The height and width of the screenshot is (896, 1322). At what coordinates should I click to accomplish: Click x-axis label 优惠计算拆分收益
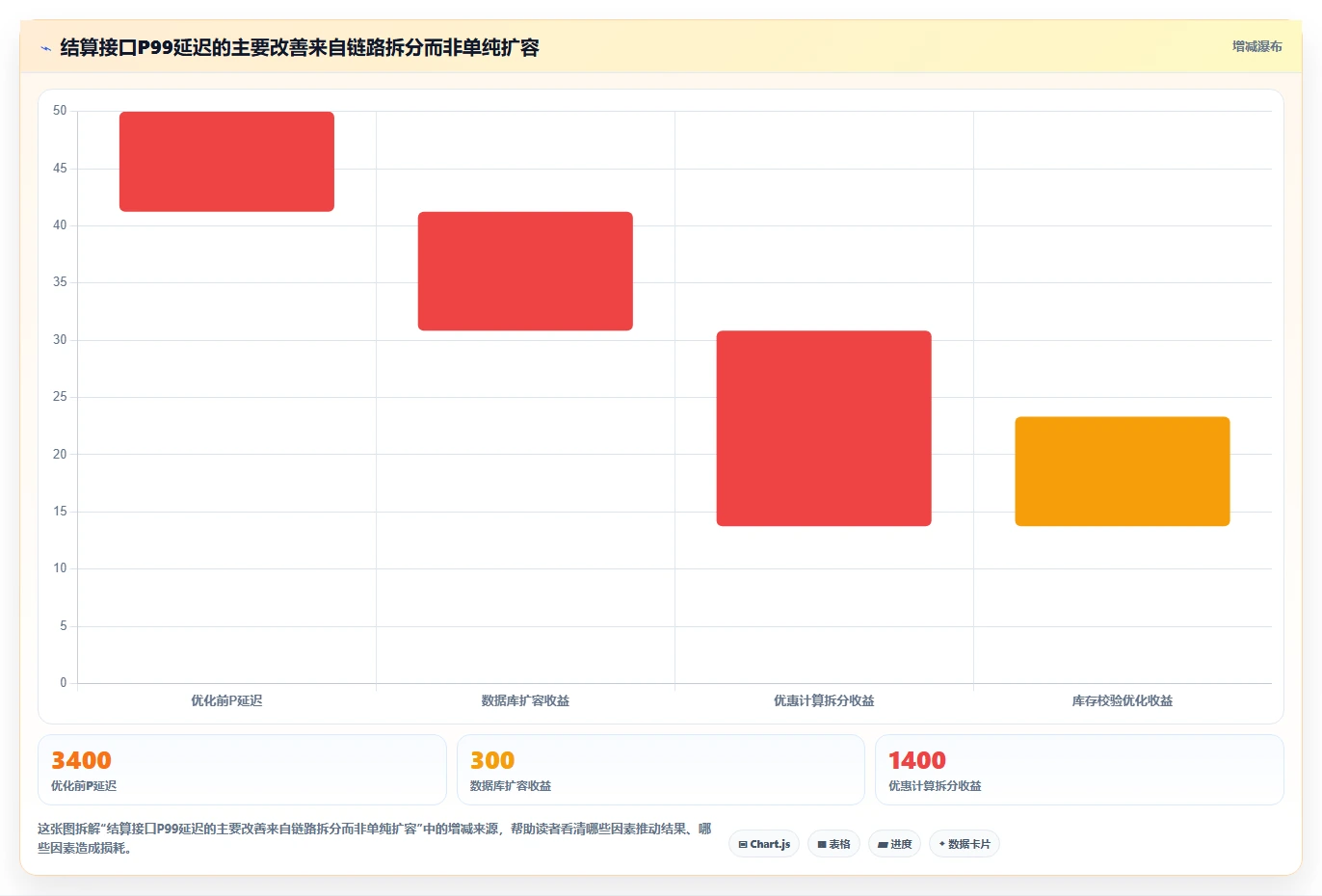824,700
